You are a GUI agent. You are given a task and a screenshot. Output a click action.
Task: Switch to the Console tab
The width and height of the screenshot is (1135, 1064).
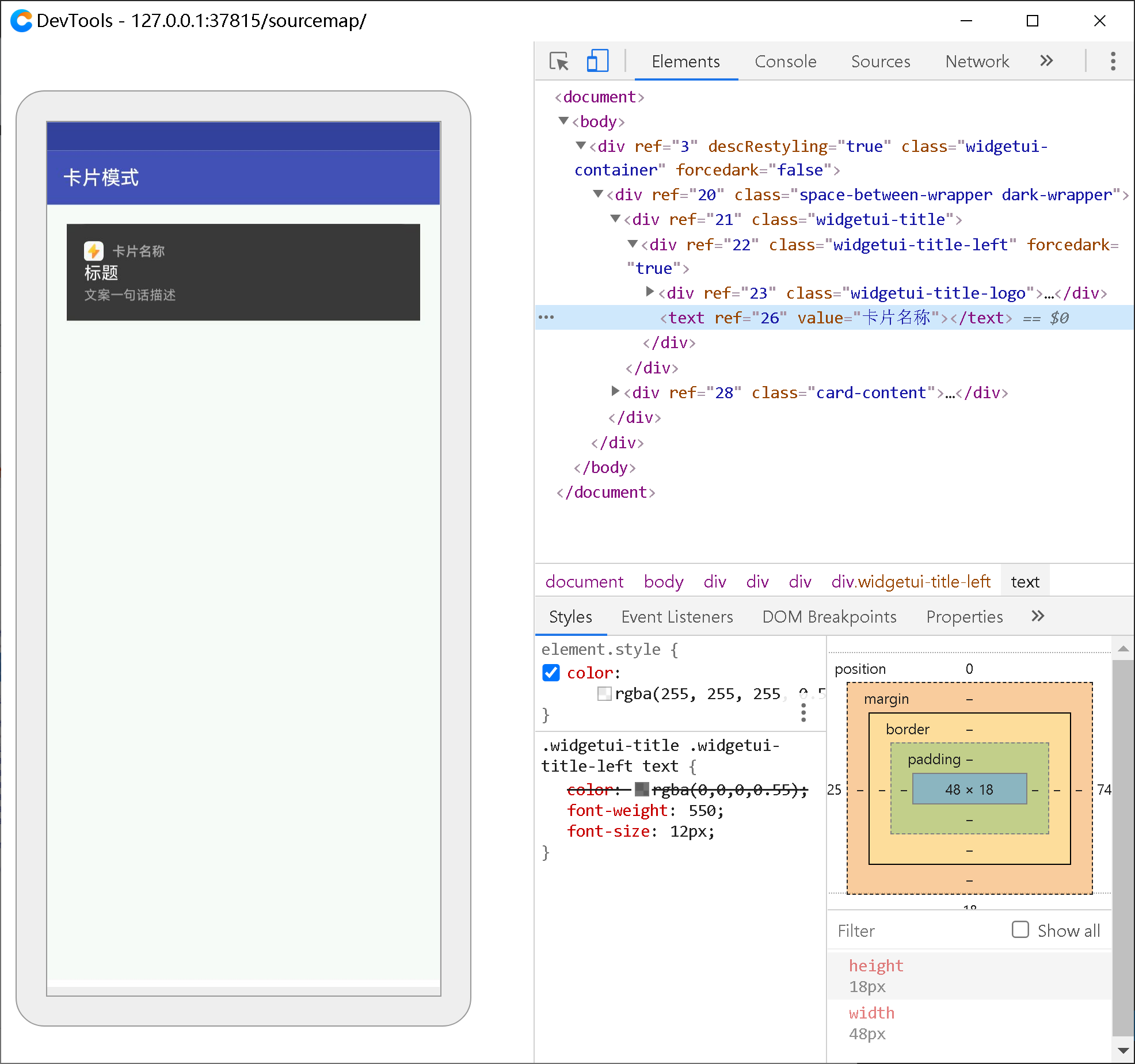coord(785,62)
